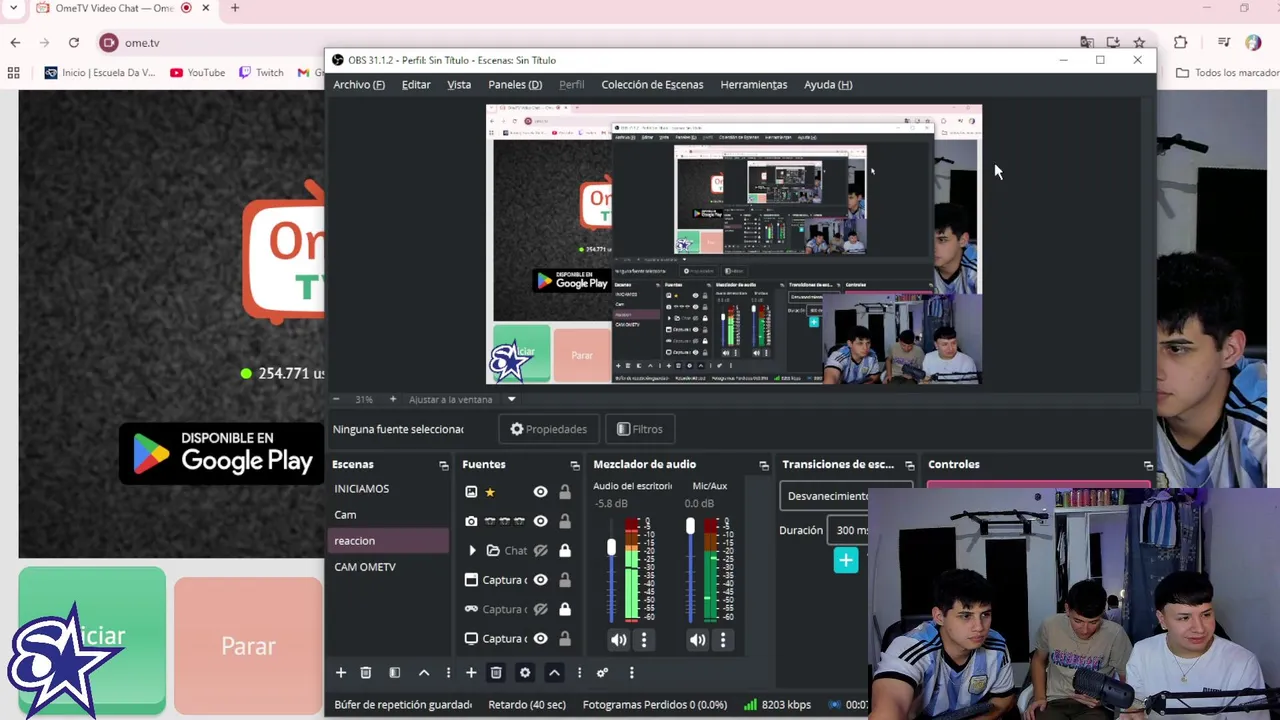This screenshot has width=1280, height=720.
Task: Open Twitch bookmark in Chrome
Action: (x=261, y=72)
